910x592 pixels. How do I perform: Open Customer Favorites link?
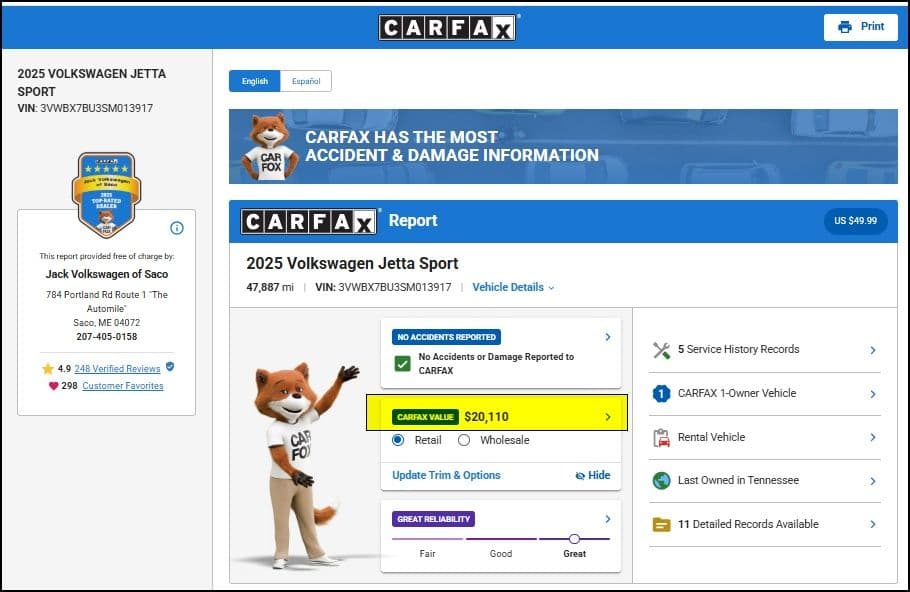pyautogui.click(x=122, y=386)
